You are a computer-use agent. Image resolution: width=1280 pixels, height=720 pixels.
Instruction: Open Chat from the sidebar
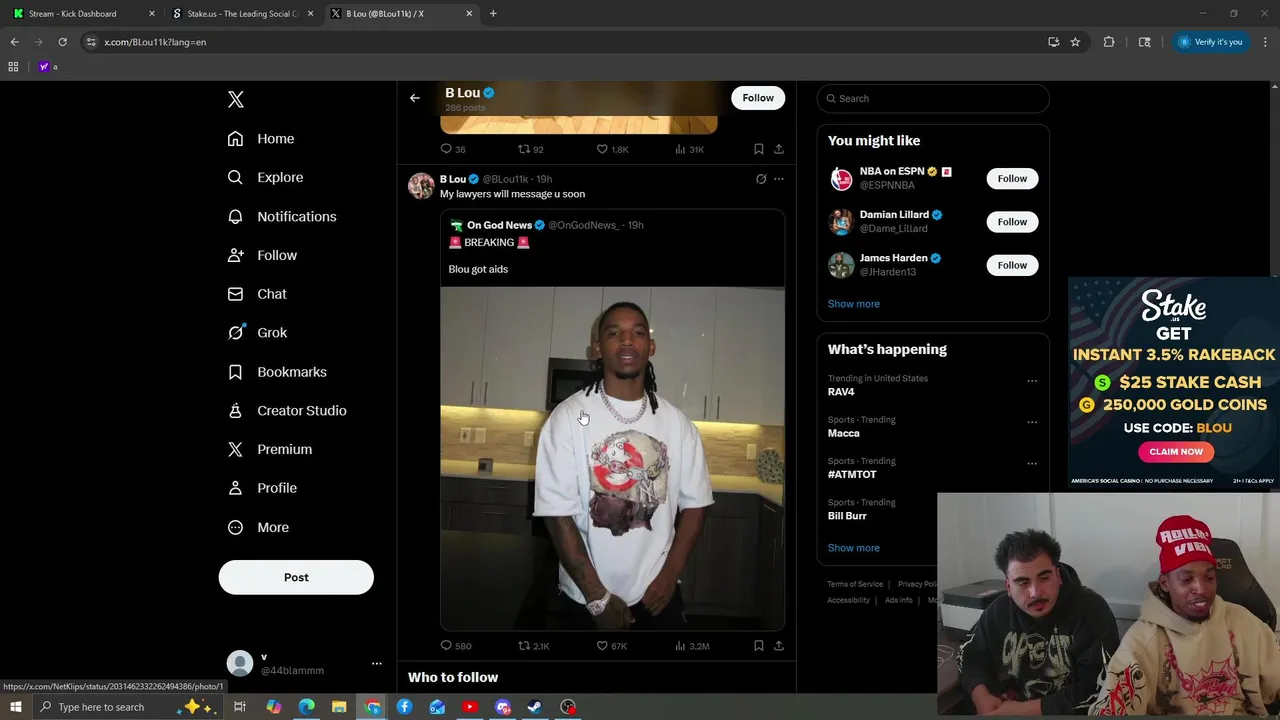(x=257, y=294)
